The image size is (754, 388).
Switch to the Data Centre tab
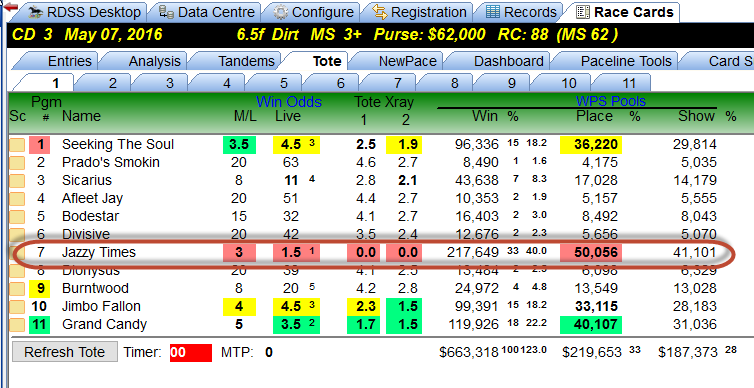click(x=207, y=12)
